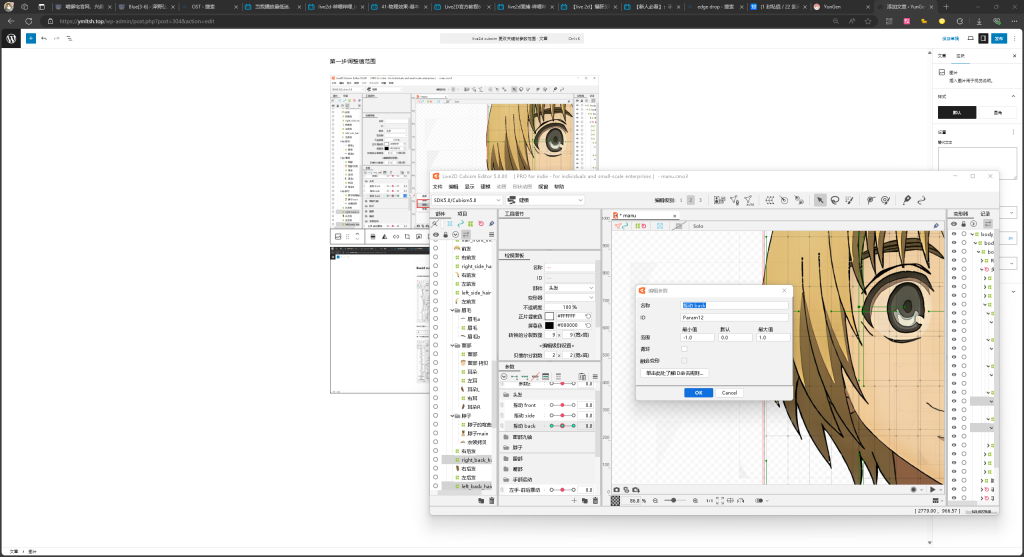Click Cancel in the parameter dialog
Screen dimensions: 1024x557
tap(729, 393)
